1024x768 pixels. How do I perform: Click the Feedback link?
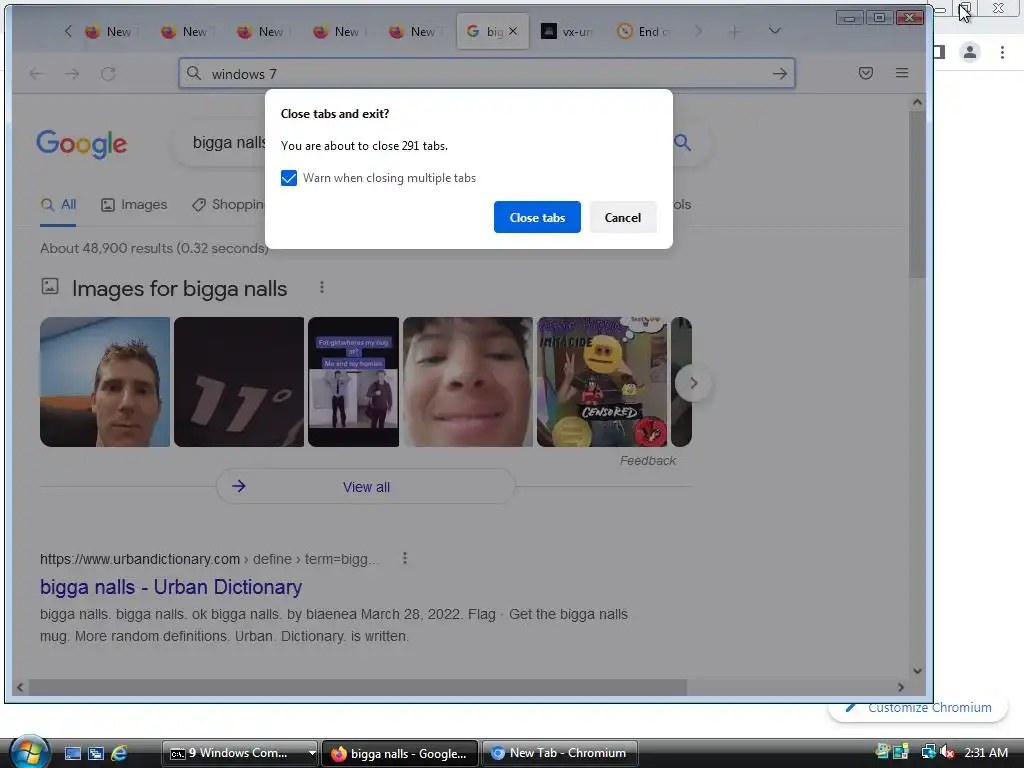click(x=648, y=461)
